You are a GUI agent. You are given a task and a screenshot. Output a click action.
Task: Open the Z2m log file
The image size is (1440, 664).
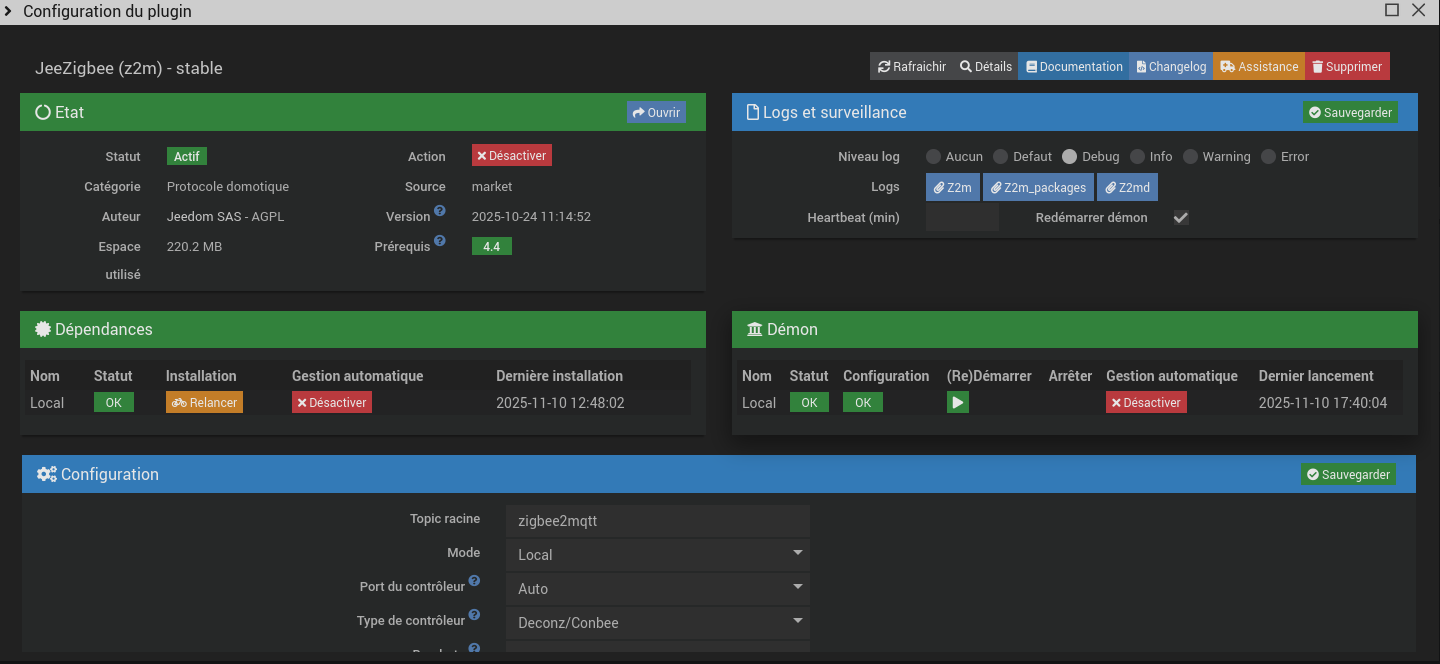[952, 187]
